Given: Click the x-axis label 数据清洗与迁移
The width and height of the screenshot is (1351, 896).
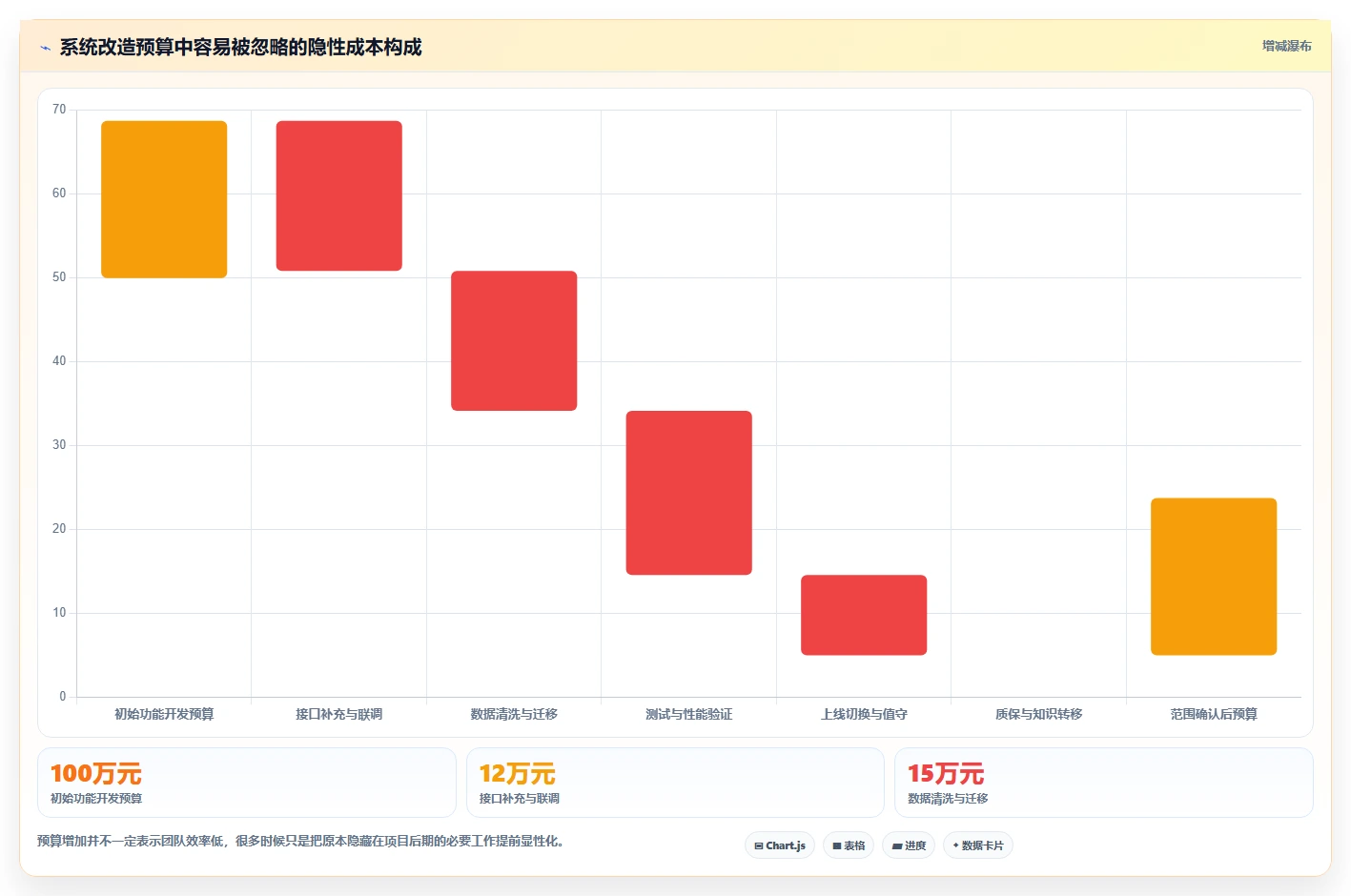Looking at the screenshot, I should [x=514, y=714].
